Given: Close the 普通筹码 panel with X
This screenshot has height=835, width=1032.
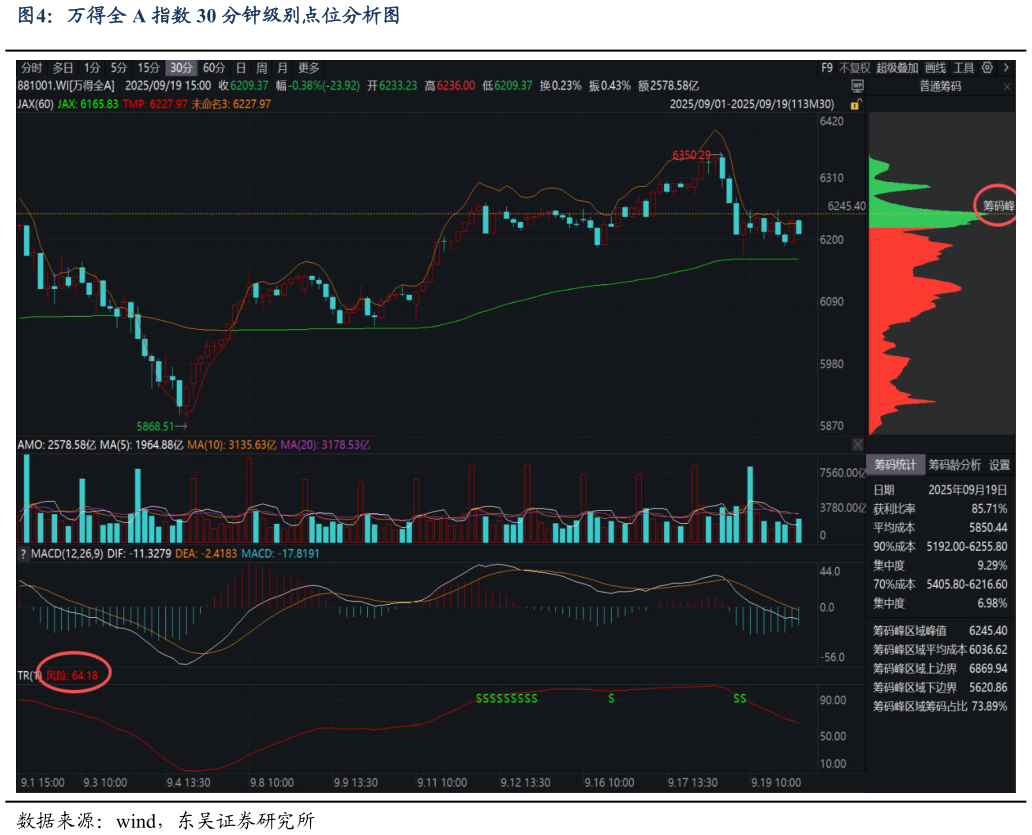Looking at the screenshot, I should [1006, 86].
